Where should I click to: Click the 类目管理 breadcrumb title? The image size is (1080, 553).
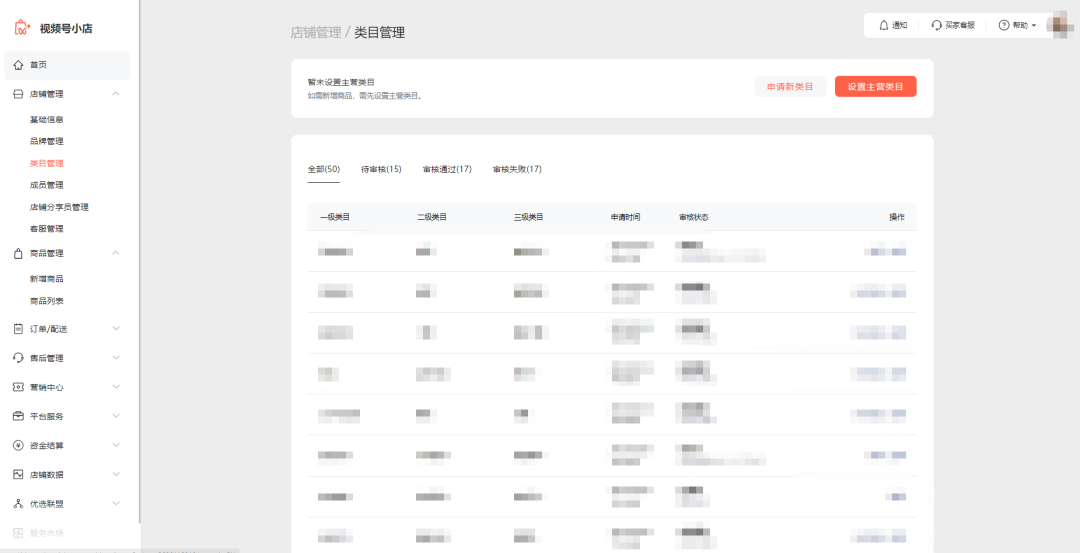(x=380, y=32)
